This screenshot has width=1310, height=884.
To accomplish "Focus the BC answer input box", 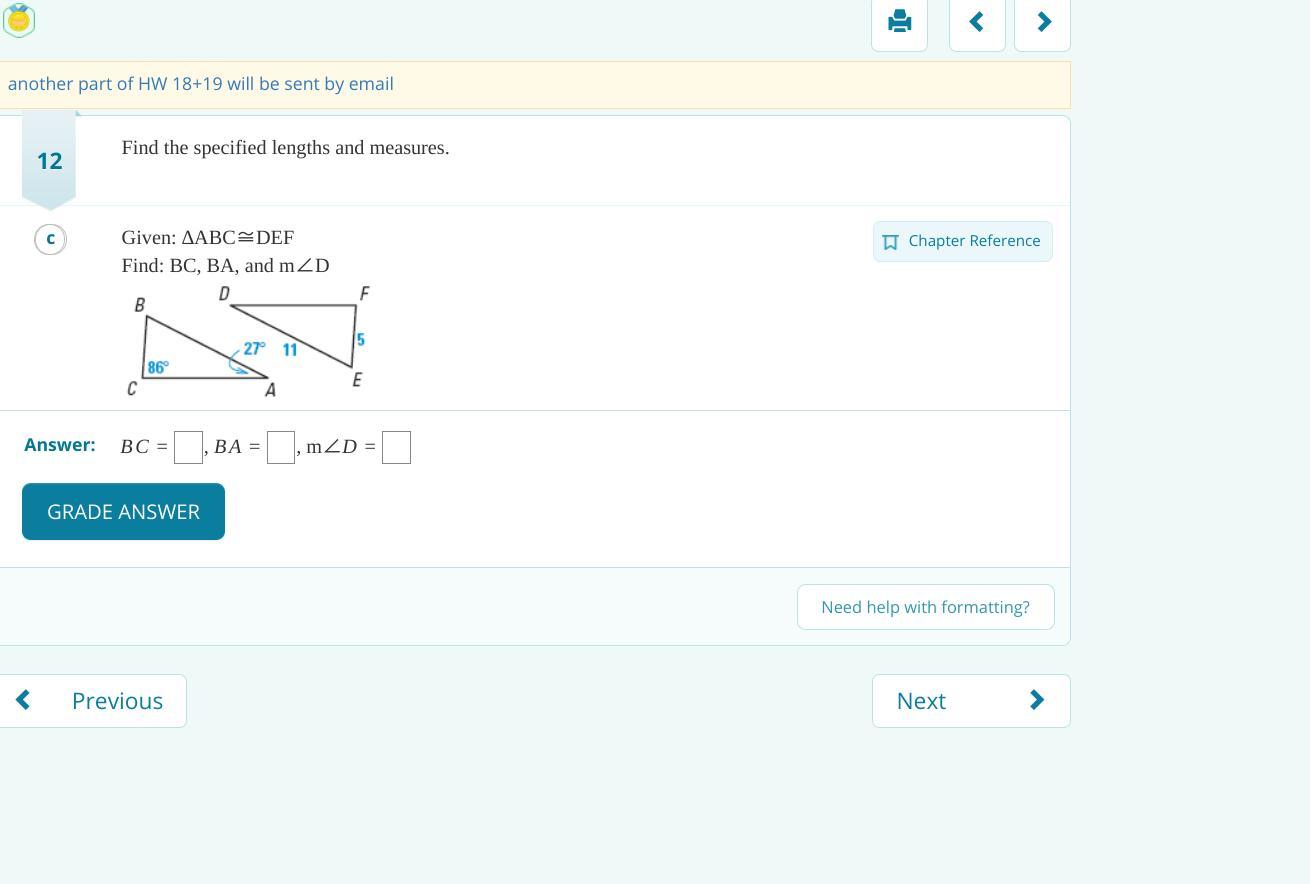I will point(188,447).
